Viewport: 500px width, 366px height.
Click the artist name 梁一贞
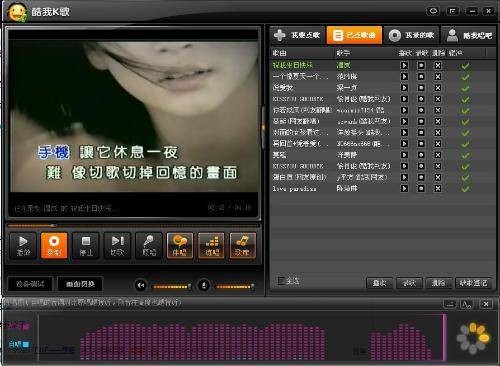point(347,88)
